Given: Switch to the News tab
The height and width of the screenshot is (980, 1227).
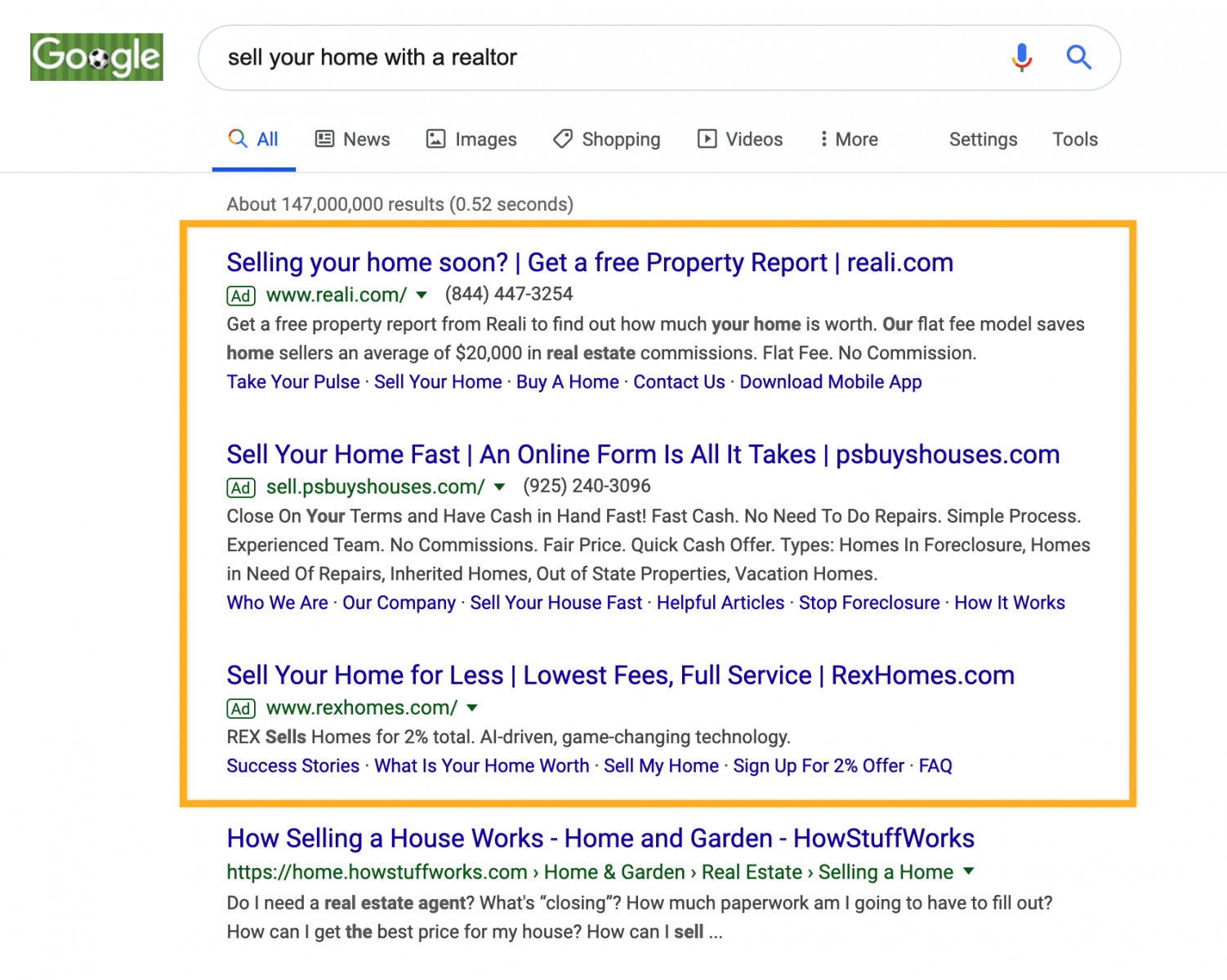Looking at the screenshot, I should click(x=353, y=140).
